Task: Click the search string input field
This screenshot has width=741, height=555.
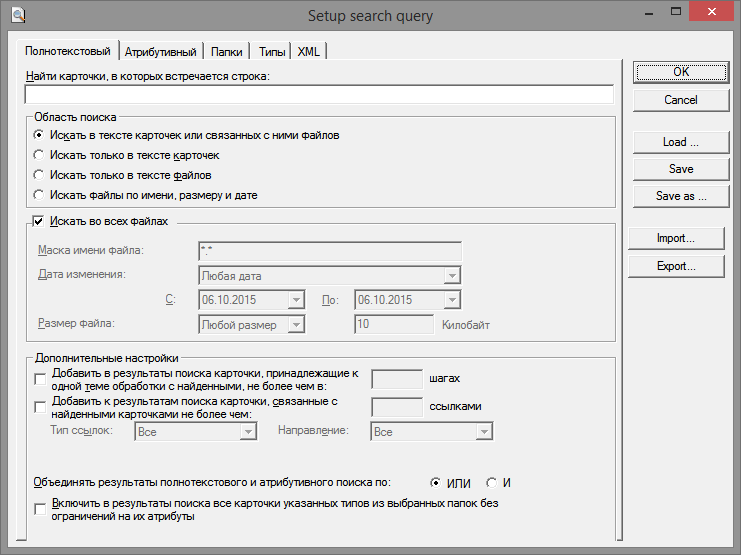Action: (x=318, y=95)
